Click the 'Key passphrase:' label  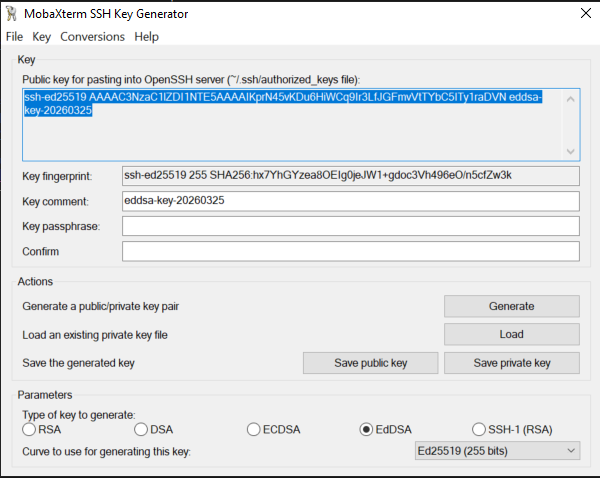pos(61,227)
